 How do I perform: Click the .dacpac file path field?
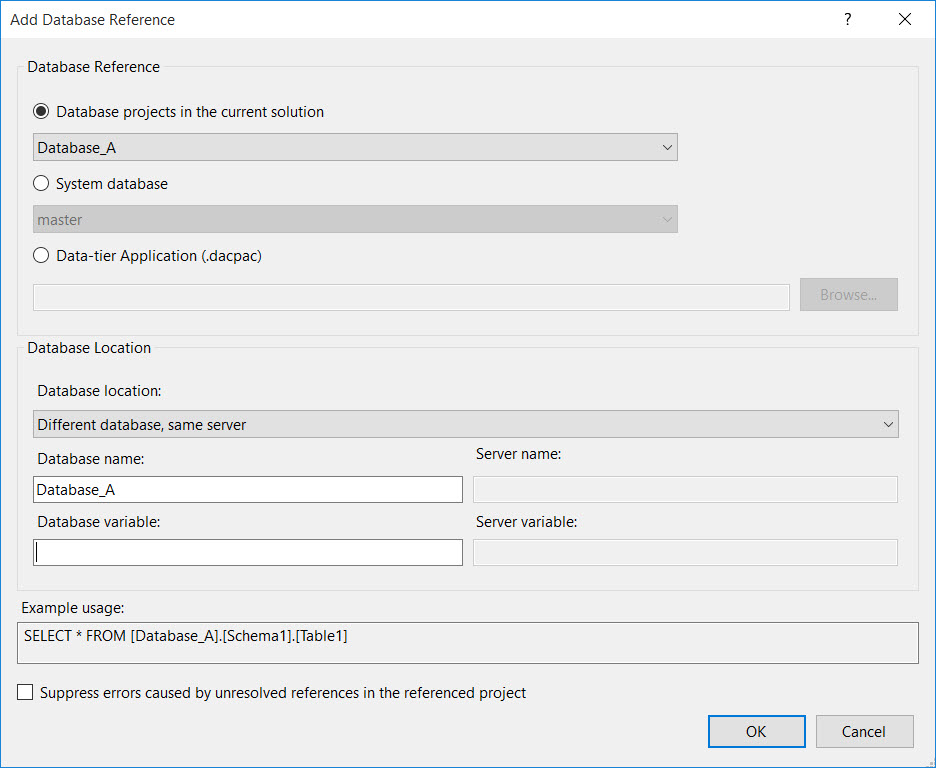[411, 297]
